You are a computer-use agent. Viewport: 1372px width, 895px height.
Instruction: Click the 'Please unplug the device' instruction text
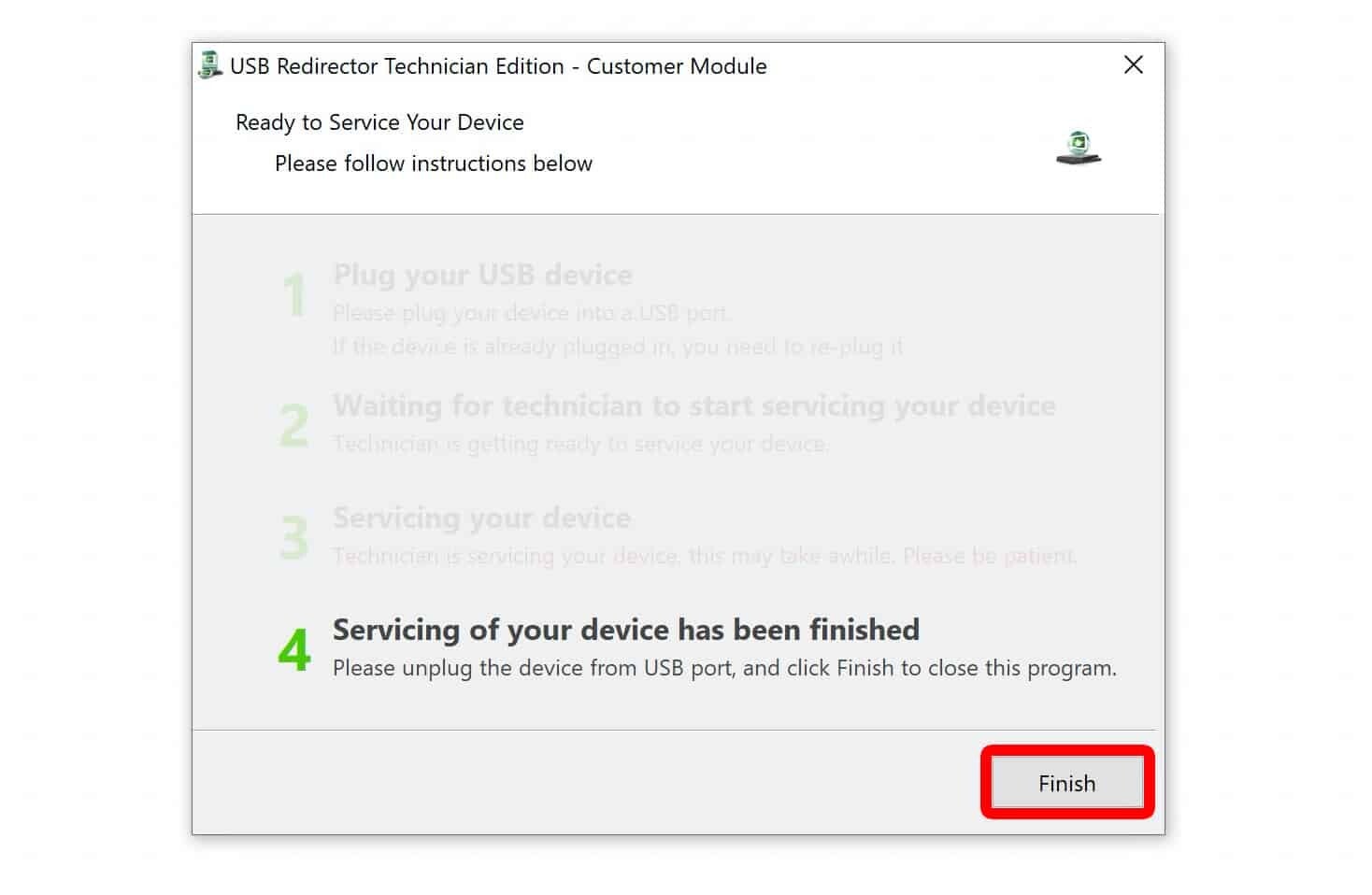(x=724, y=668)
